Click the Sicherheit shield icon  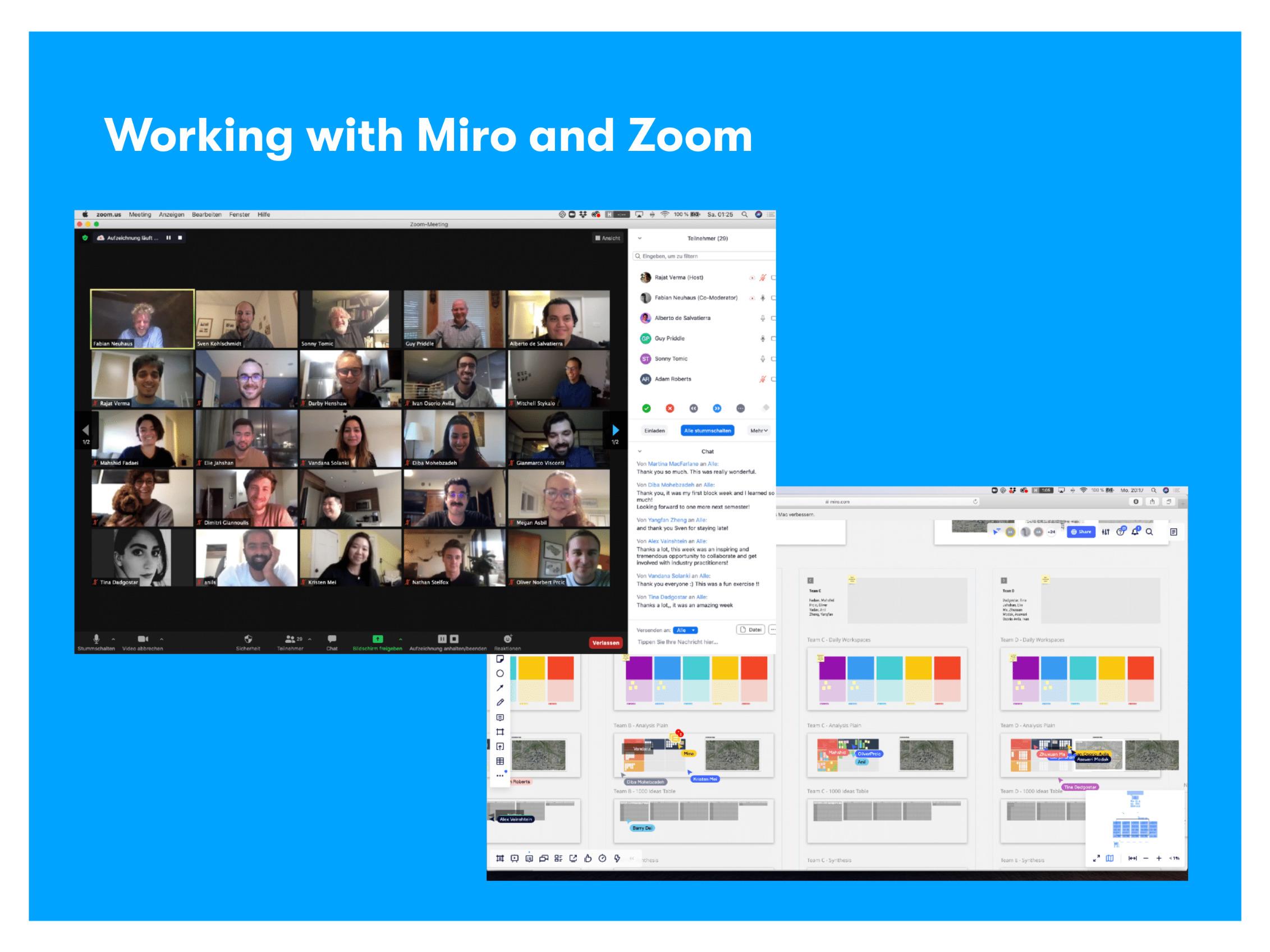click(248, 638)
